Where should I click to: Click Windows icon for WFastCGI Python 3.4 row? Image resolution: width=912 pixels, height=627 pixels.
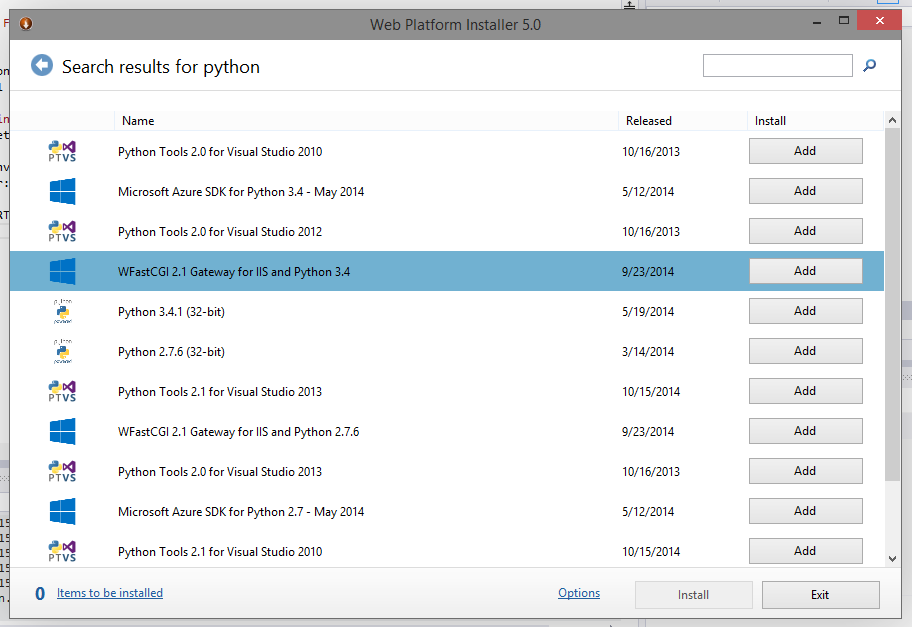62,272
